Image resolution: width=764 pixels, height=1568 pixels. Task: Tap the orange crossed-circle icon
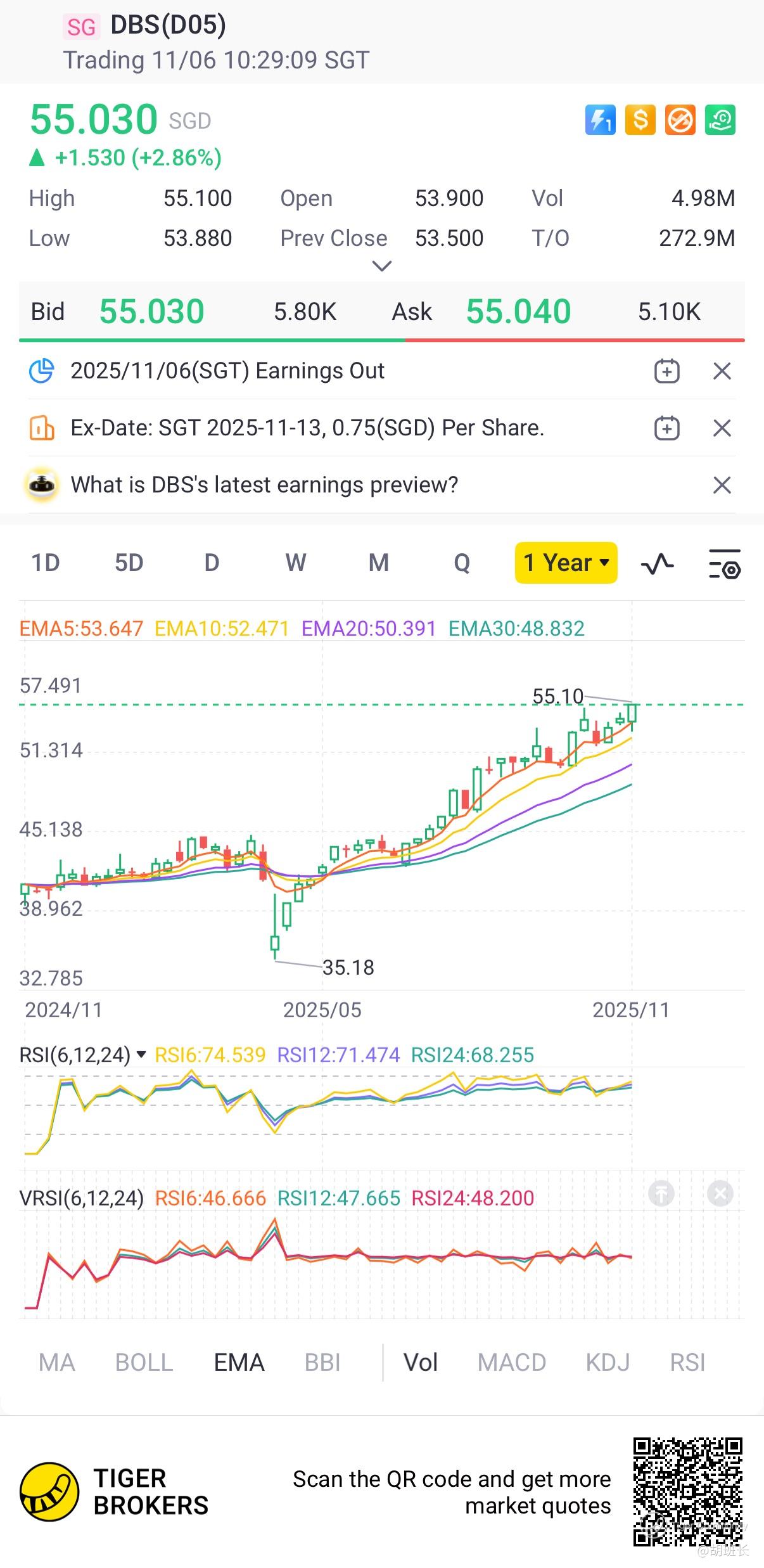click(680, 120)
